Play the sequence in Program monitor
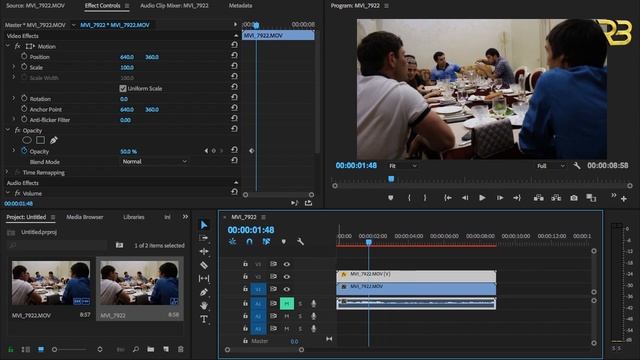The width and height of the screenshot is (640, 360). point(482,198)
